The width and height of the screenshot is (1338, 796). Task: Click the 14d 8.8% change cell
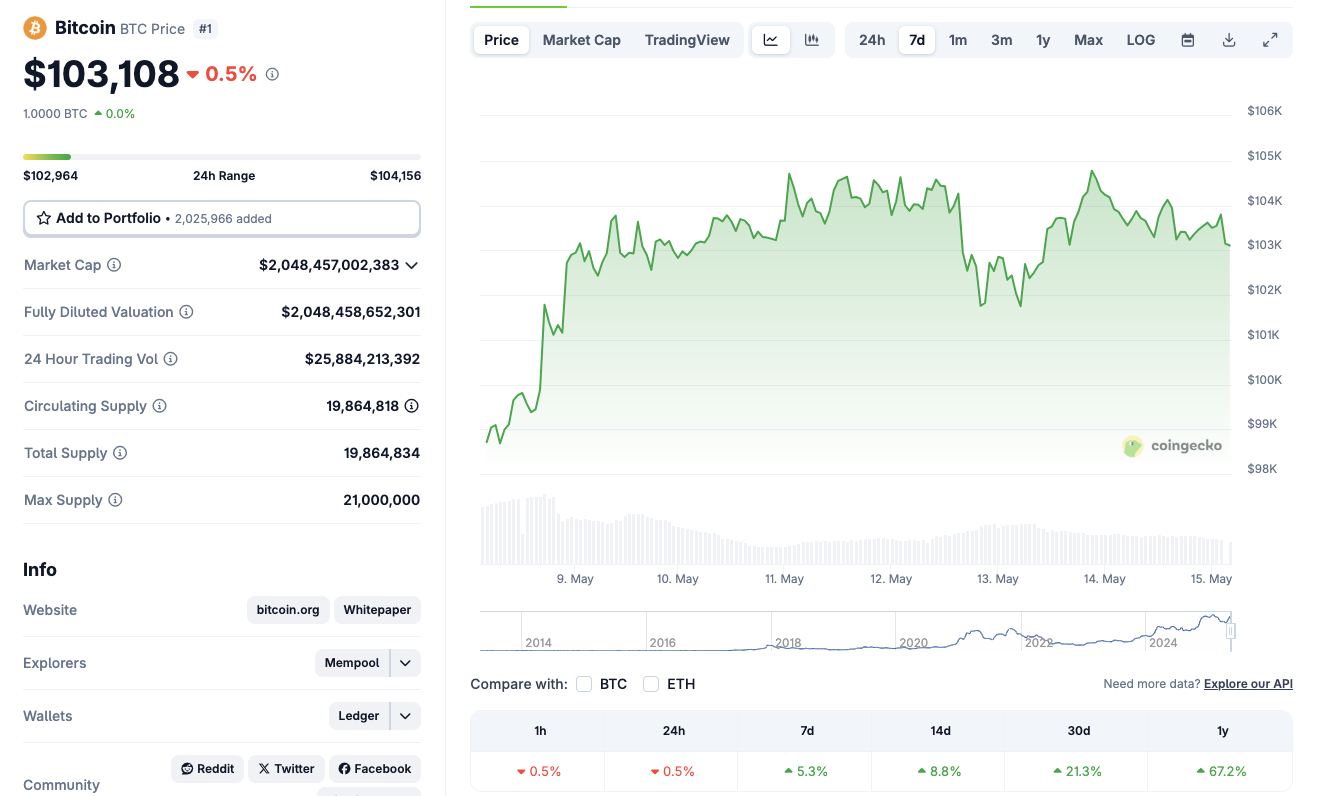tap(940, 771)
